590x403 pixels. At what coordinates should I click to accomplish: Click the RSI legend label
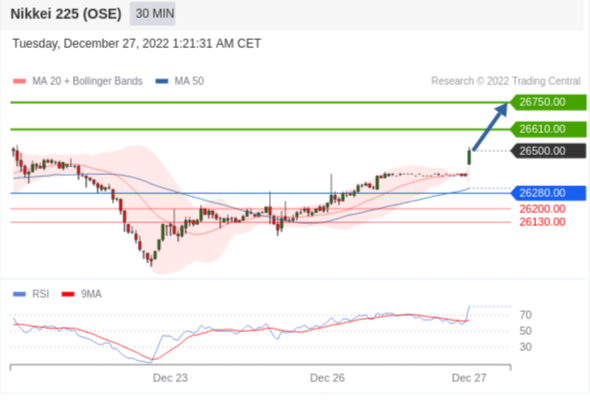41,294
